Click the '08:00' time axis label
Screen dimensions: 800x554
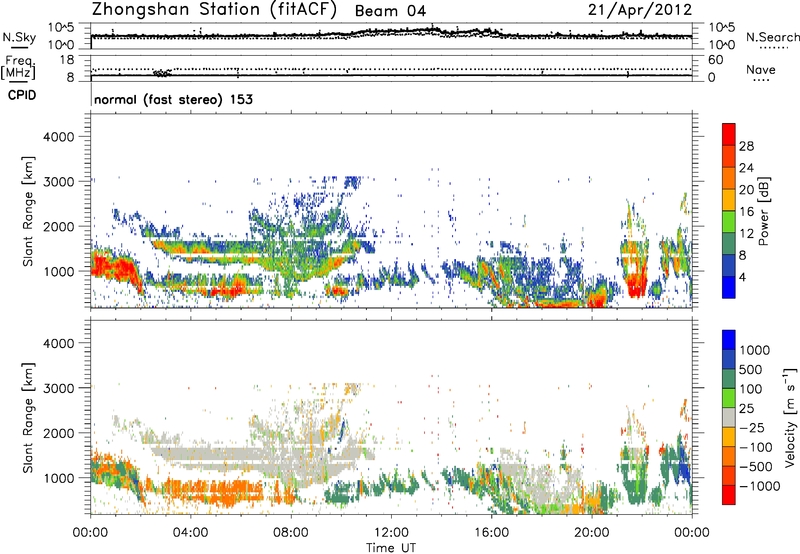pyautogui.click(x=291, y=533)
